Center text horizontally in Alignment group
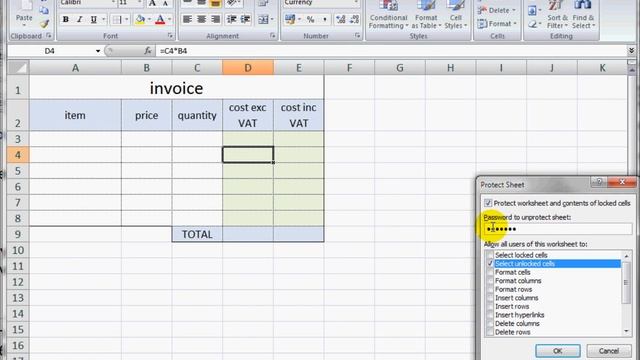Image resolution: width=640 pixels, height=360 pixels. 201,19
